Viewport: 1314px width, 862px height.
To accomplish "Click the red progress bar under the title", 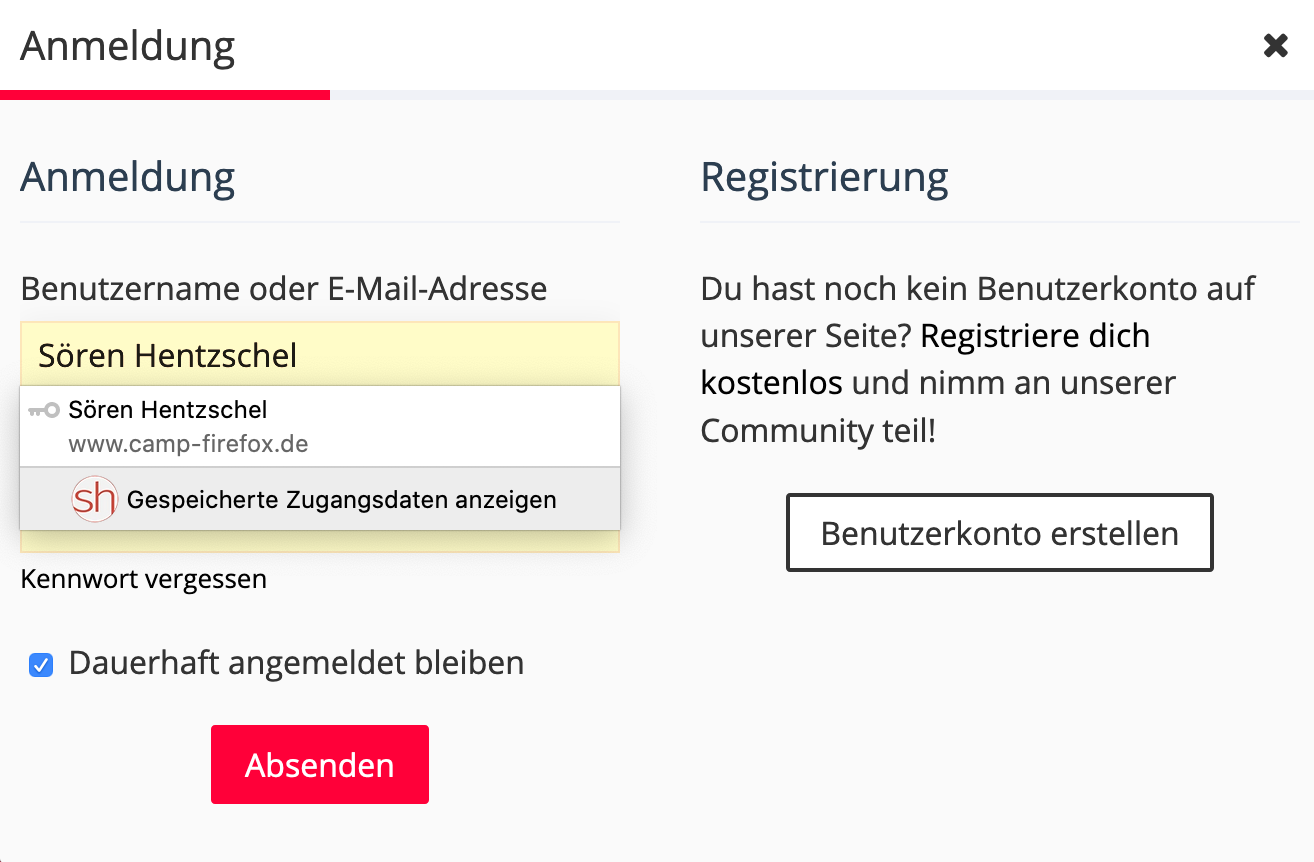I will click(x=165, y=95).
